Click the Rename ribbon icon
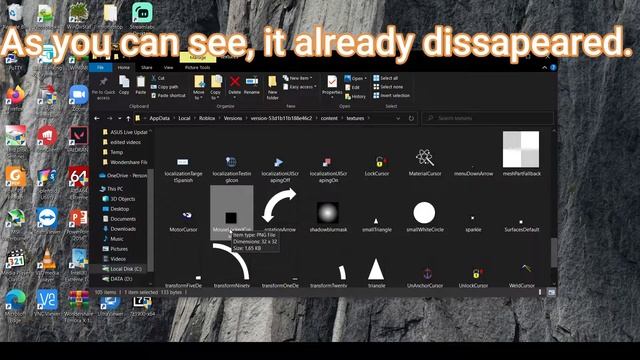The height and width of the screenshot is (360, 640). click(252, 82)
